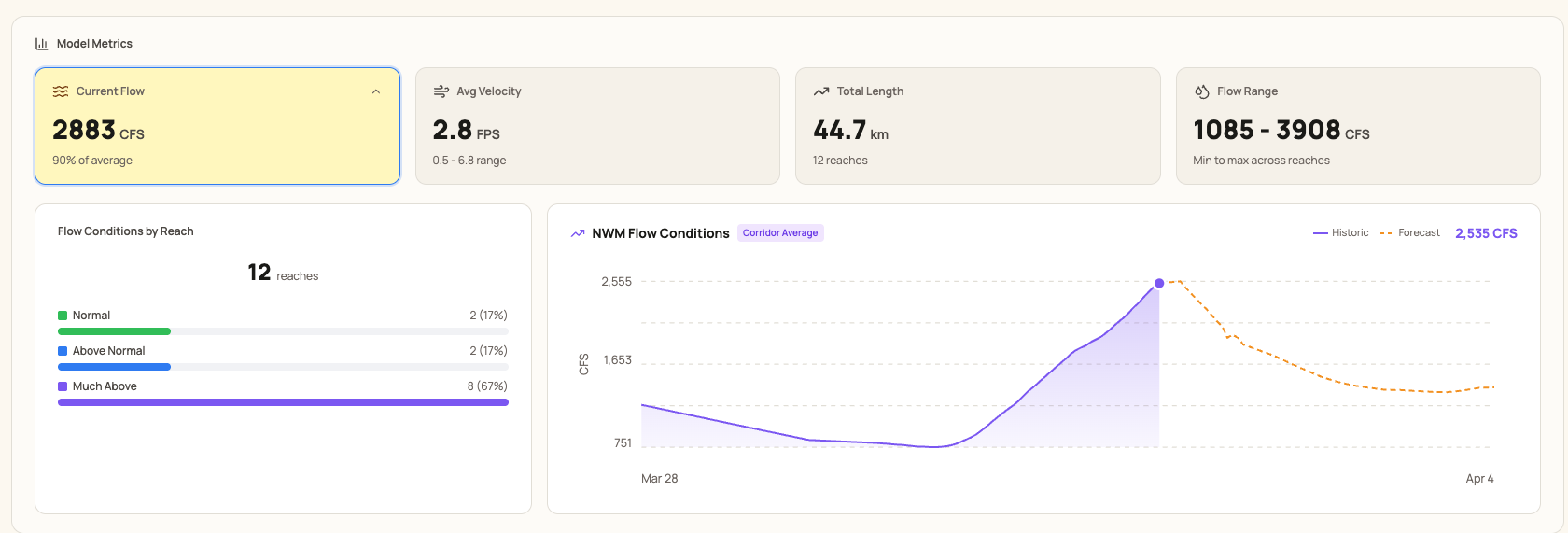Toggle the Forecast legend series
This screenshot has height=533, width=1568.
[1410, 233]
